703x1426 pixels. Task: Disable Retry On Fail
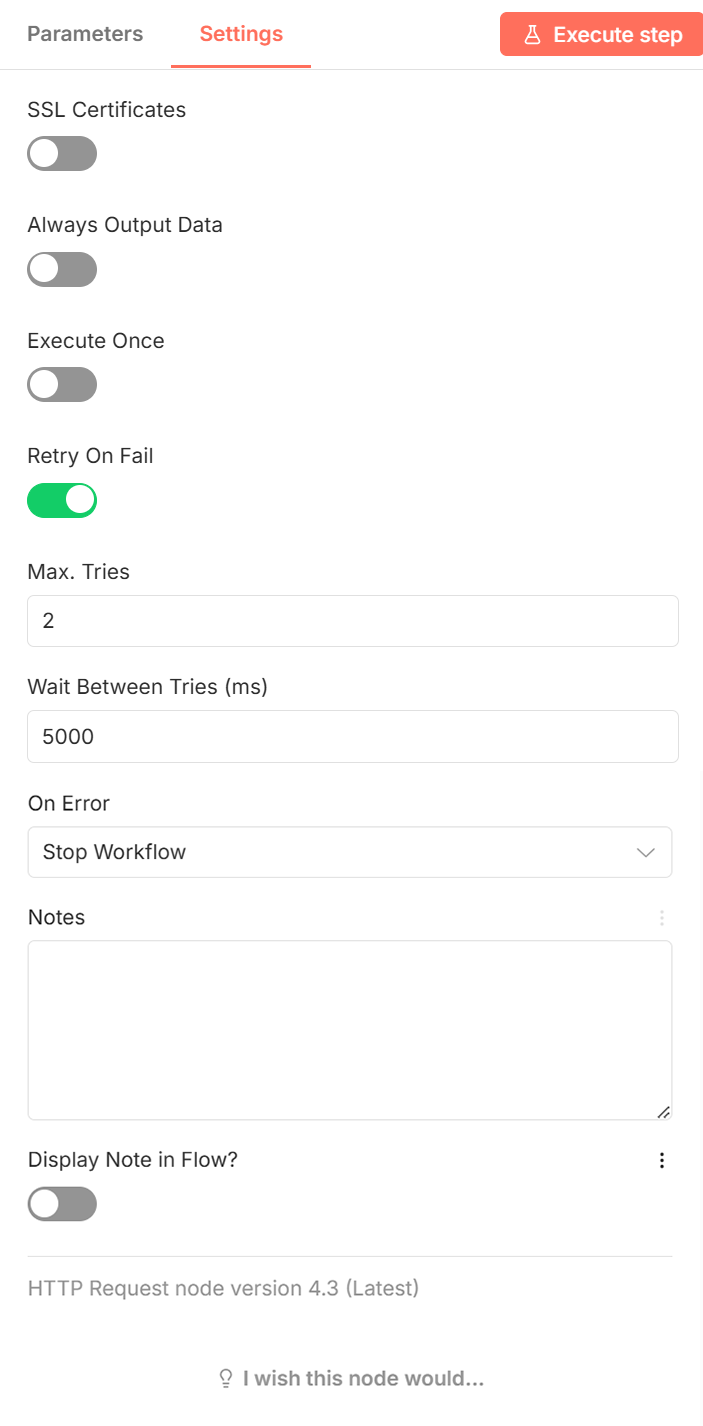[x=62, y=500]
